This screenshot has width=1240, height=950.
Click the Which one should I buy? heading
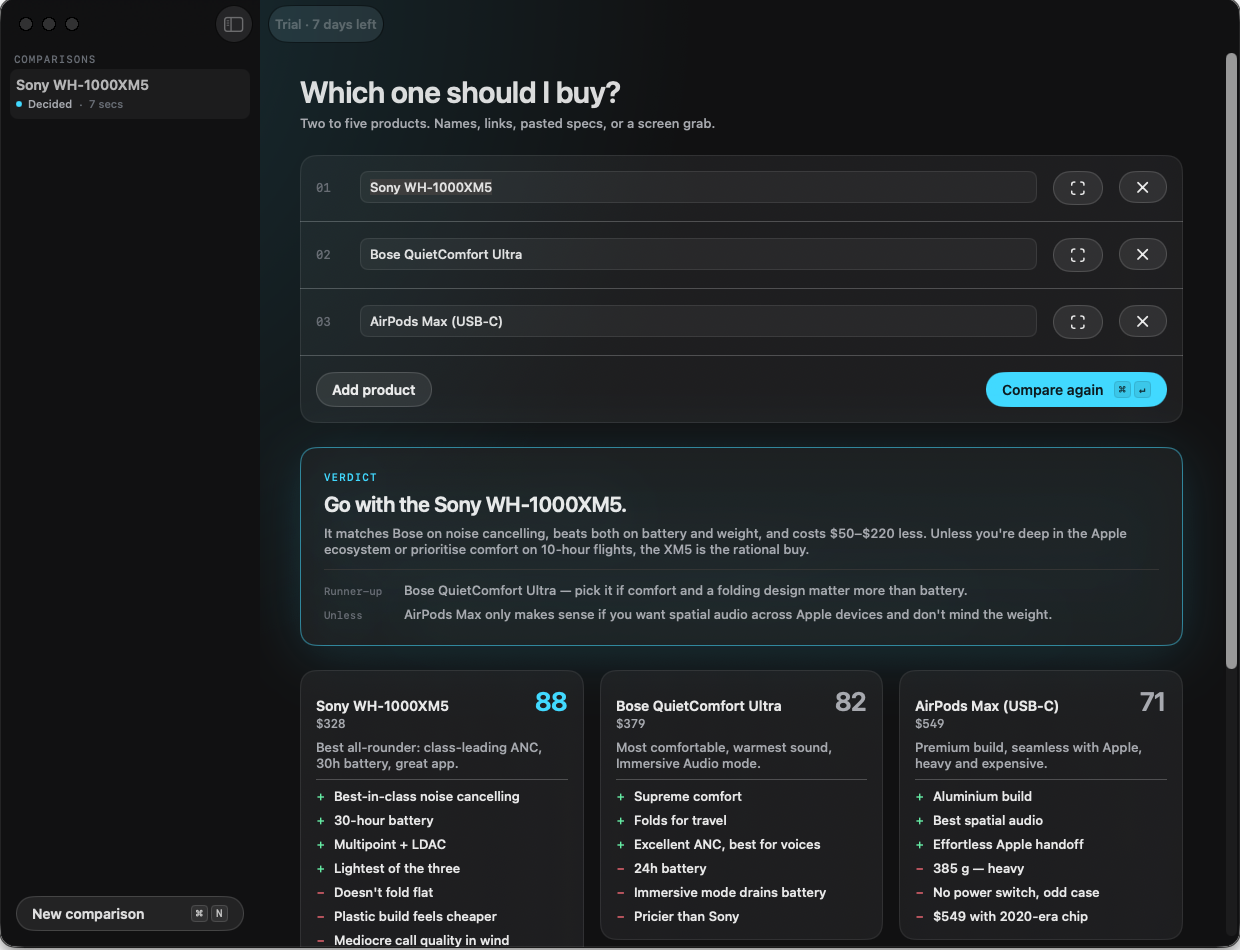tap(460, 93)
